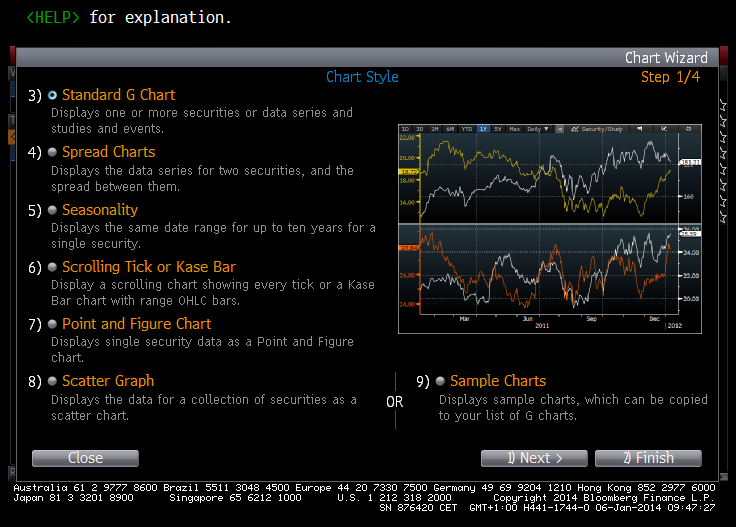Click description 'Displays the data series for two securities'
The image size is (736, 527).
[202, 178]
